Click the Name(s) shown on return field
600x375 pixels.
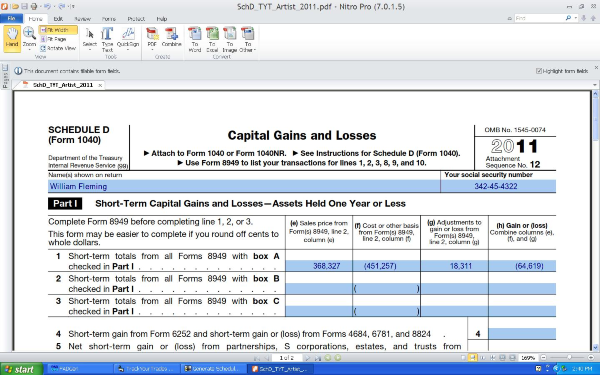point(244,186)
